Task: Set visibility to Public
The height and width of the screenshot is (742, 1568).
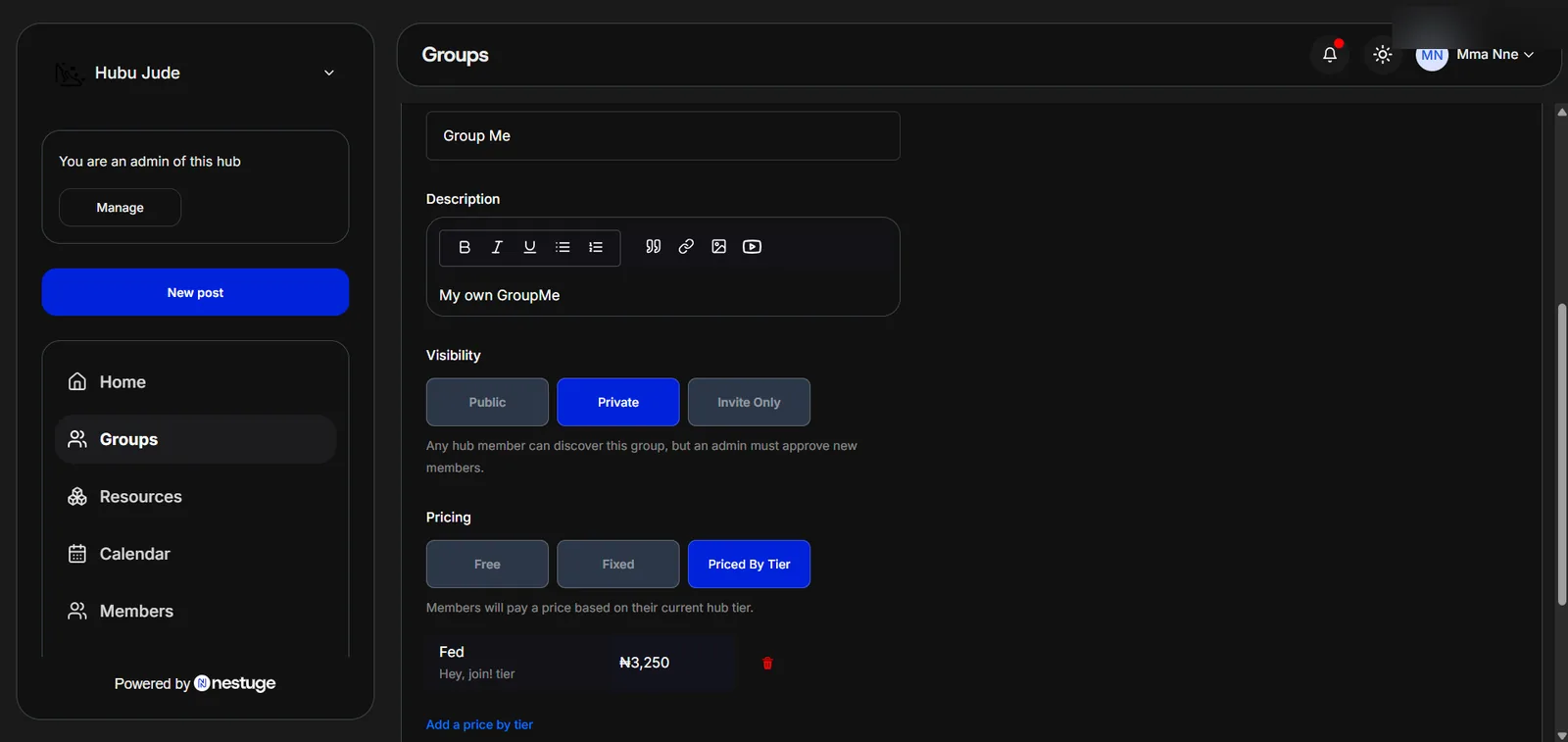Action: (487, 402)
